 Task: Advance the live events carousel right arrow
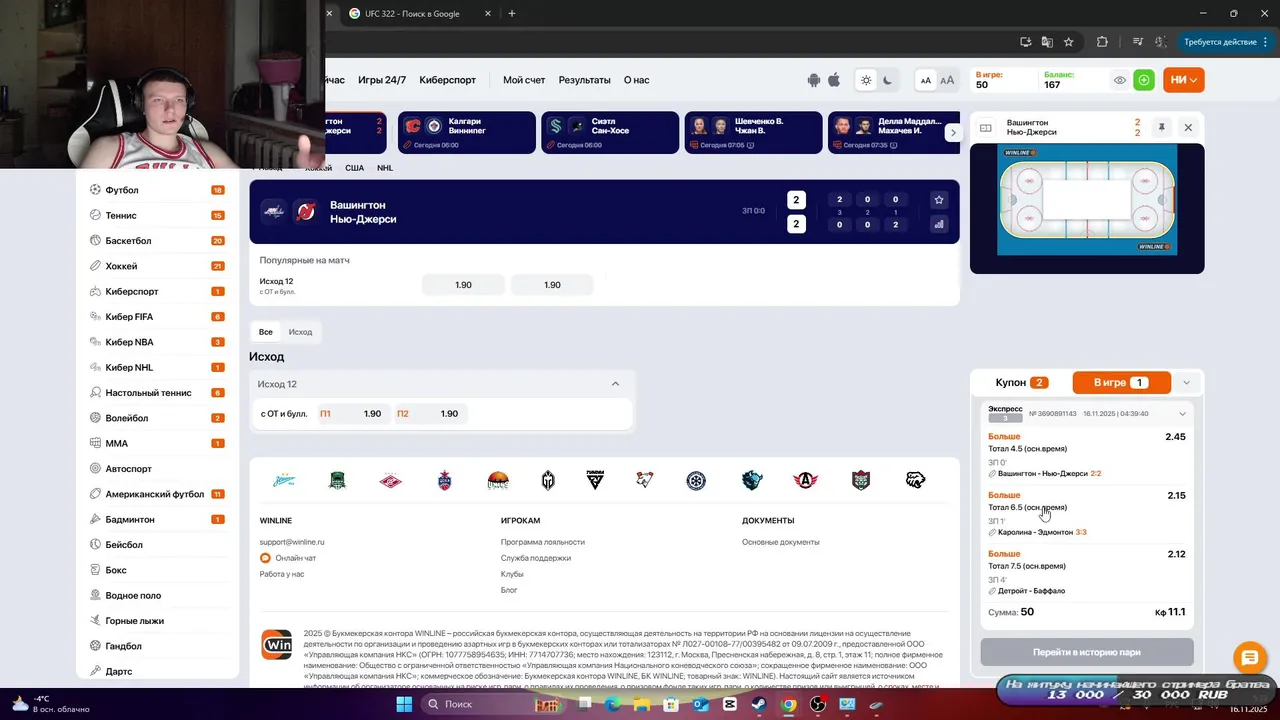[x=953, y=132]
